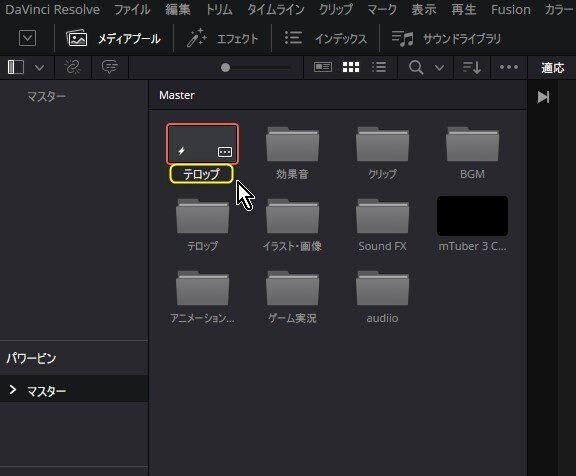The image size is (576, 476).
Task: Click the mTuber 3 C... name label
Action: coord(472,246)
